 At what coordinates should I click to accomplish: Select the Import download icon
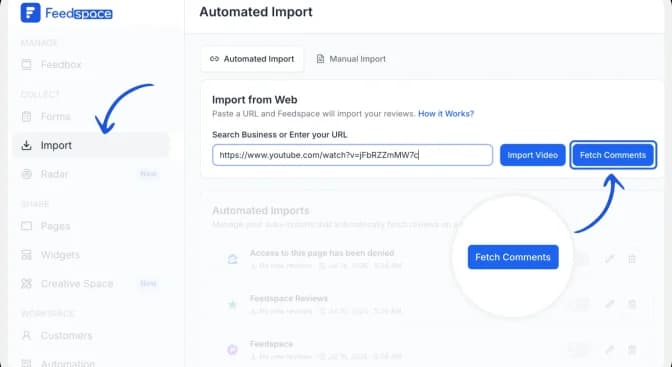tap(27, 145)
